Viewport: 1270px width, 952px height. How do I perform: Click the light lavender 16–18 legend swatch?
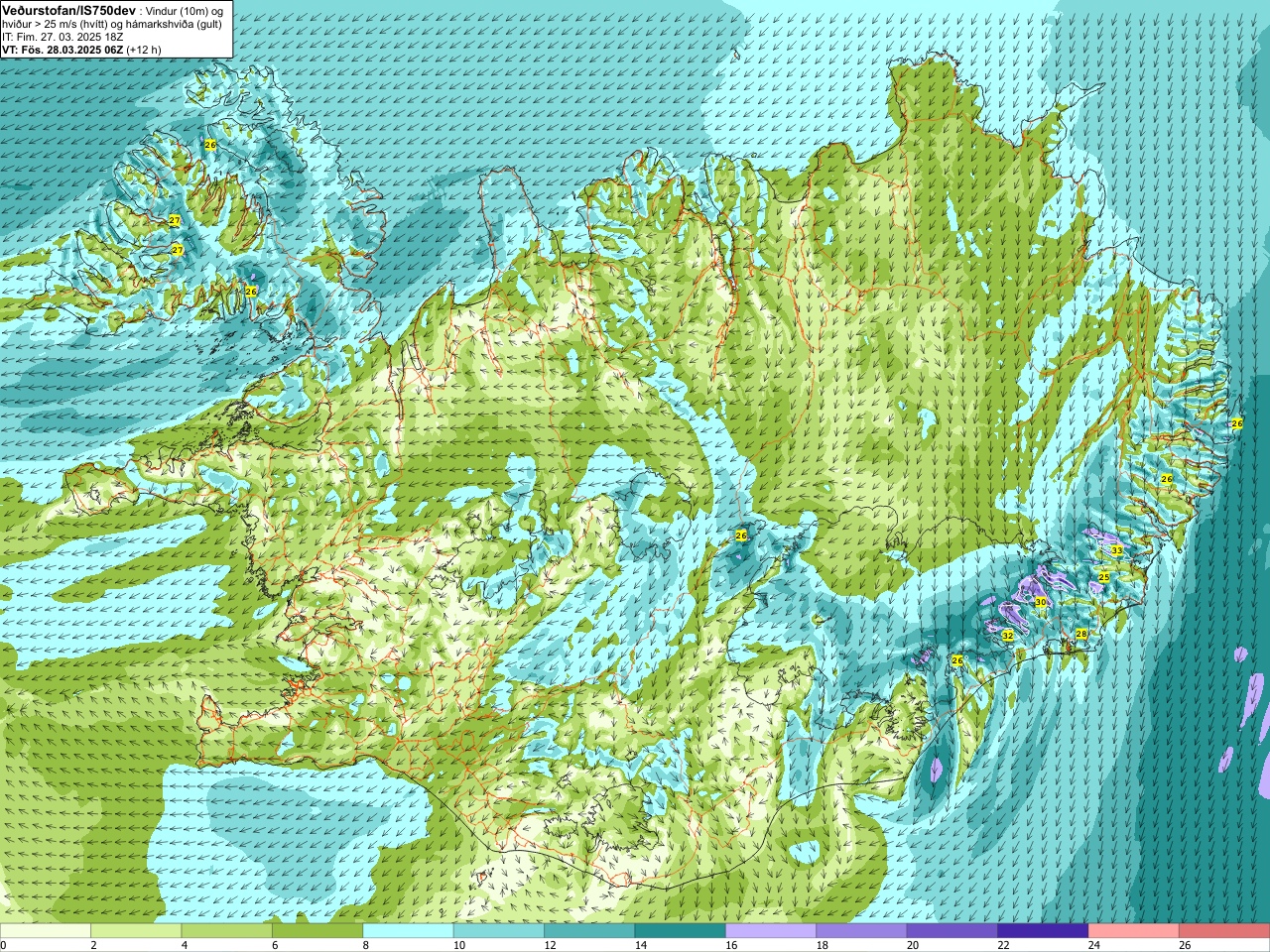(771, 931)
